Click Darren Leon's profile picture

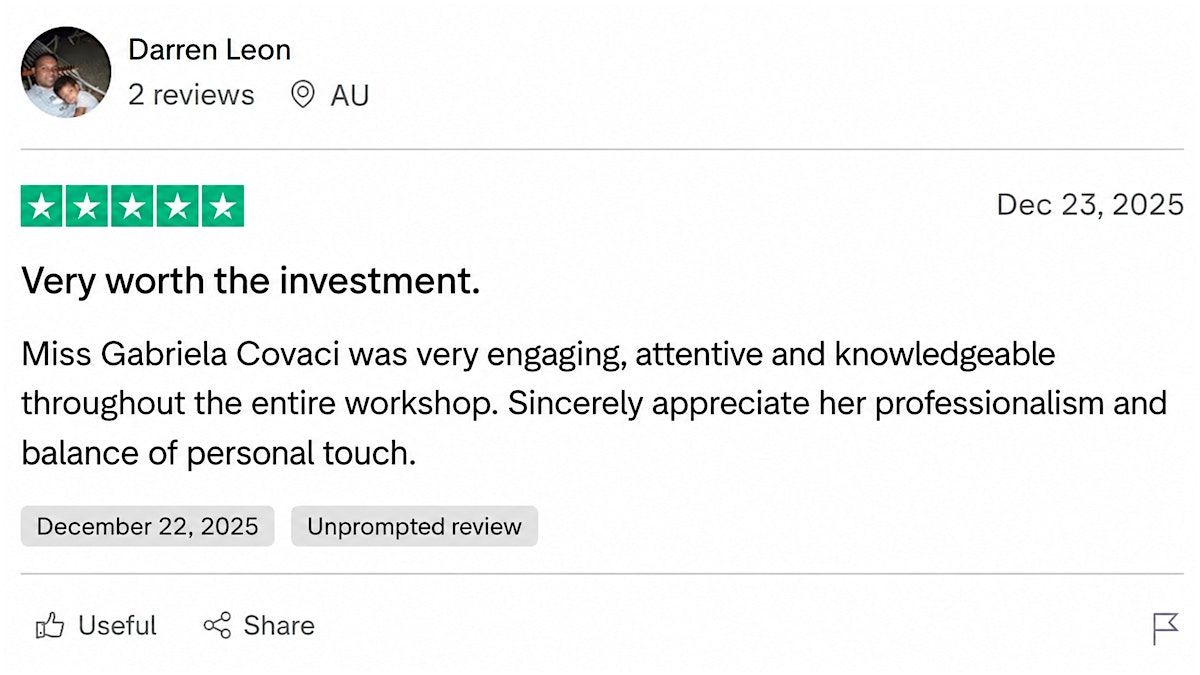click(x=66, y=72)
